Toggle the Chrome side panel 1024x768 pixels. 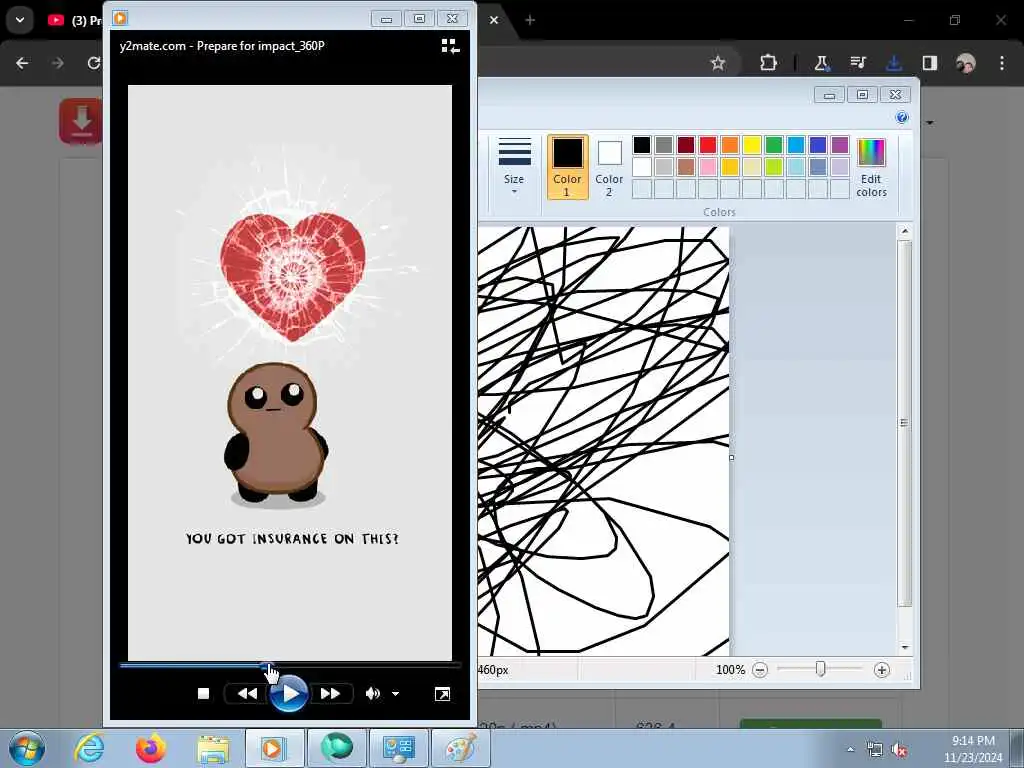pyautogui.click(x=930, y=63)
